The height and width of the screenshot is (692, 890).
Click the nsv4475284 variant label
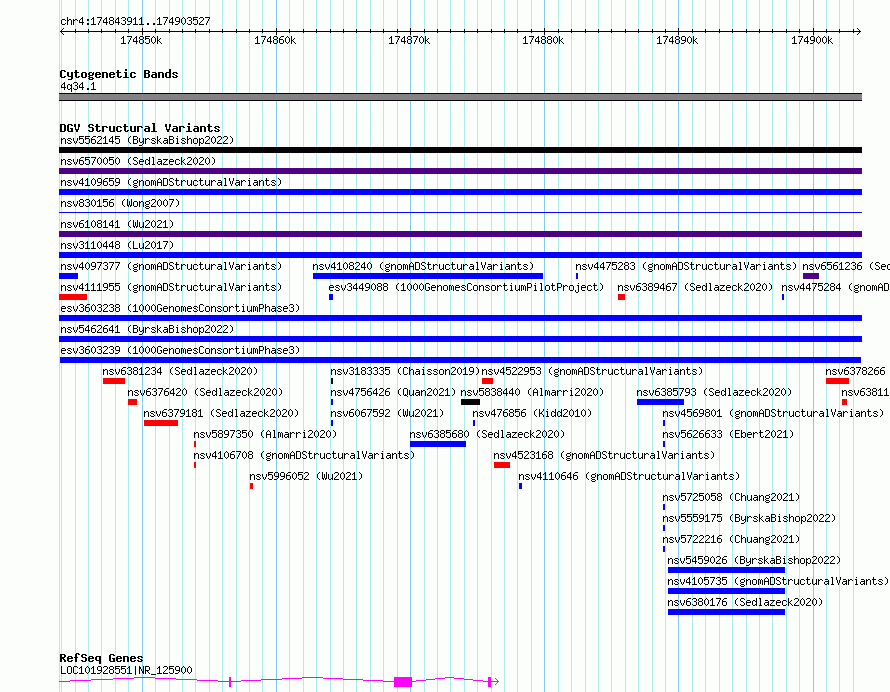tap(835, 287)
